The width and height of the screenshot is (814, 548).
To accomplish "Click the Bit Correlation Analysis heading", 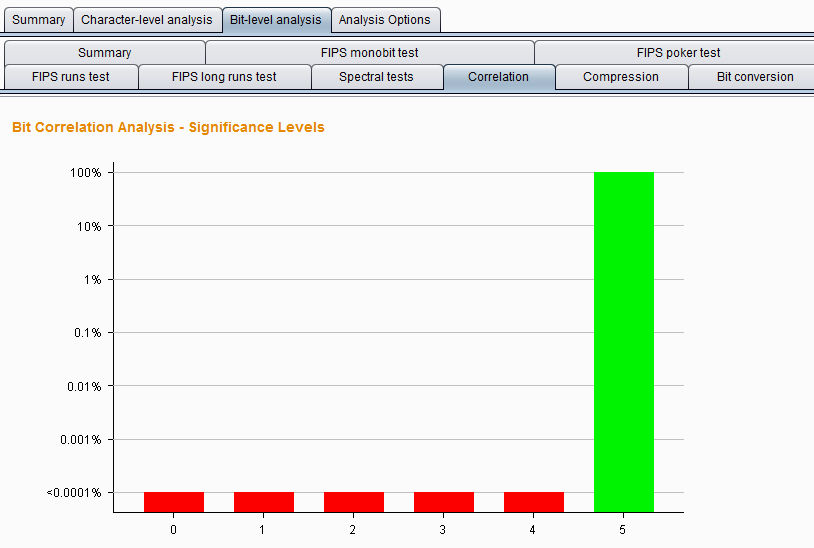I will tap(168, 128).
